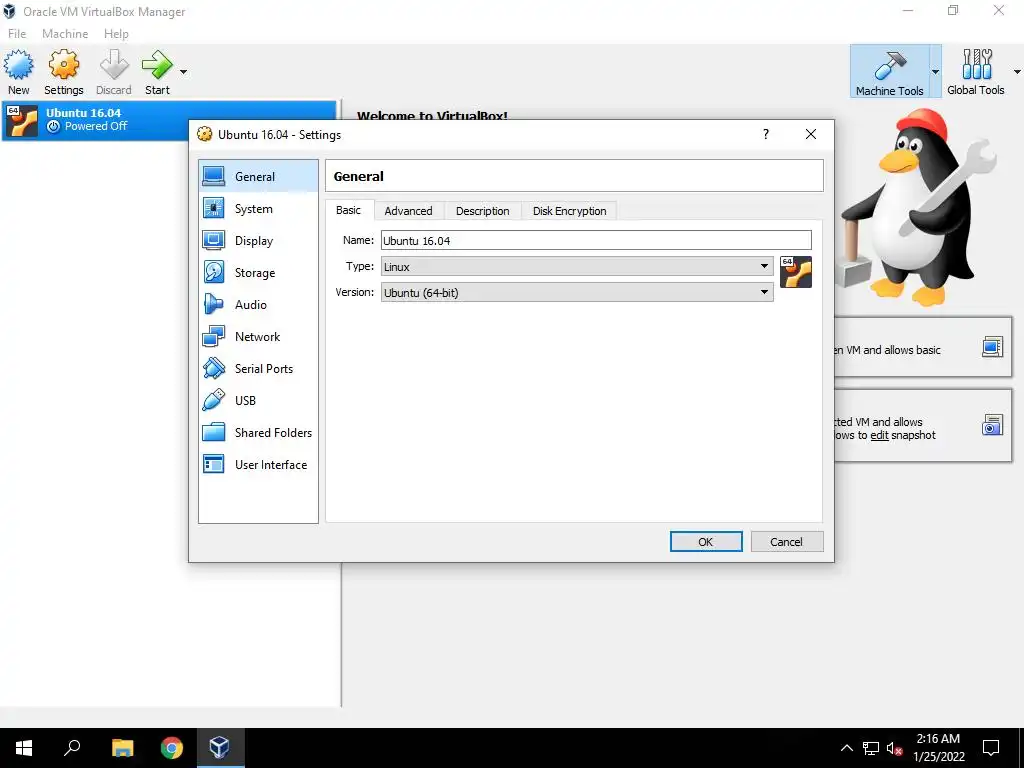Open the Machine menu
Image resolution: width=1024 pixels, height=768 pixels.
[65, 34]
